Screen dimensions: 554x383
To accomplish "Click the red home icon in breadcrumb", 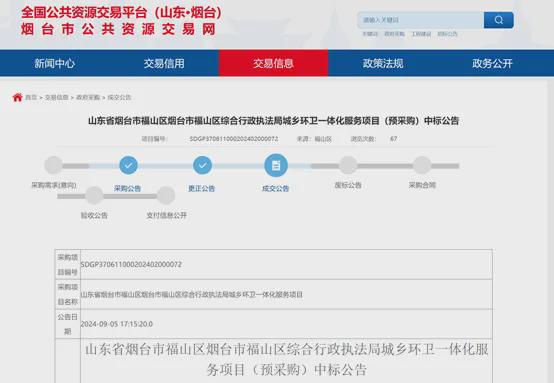I will [17, 97].
